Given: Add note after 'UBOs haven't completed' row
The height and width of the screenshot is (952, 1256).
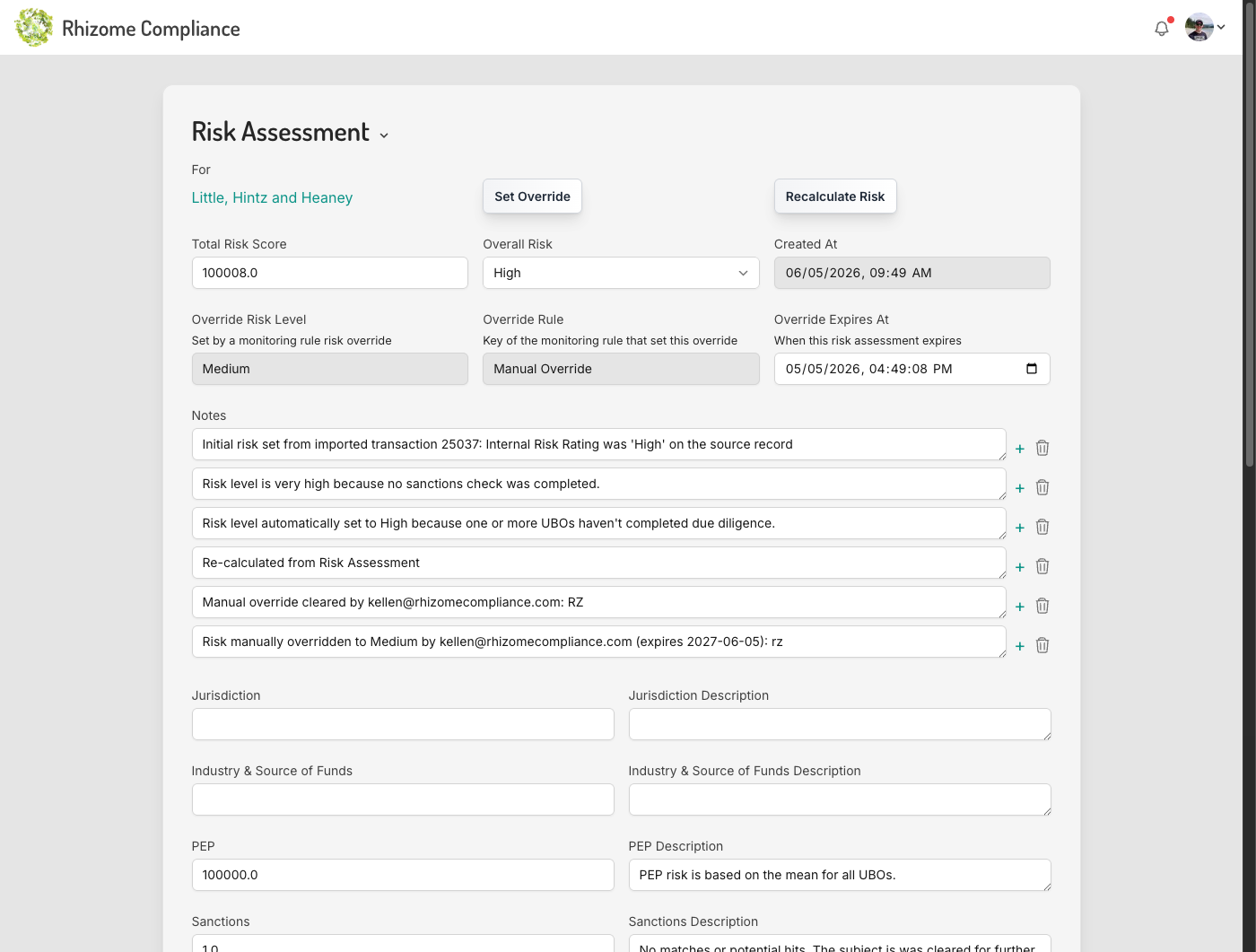Looking at the screenshot, I should [1020, 528].
